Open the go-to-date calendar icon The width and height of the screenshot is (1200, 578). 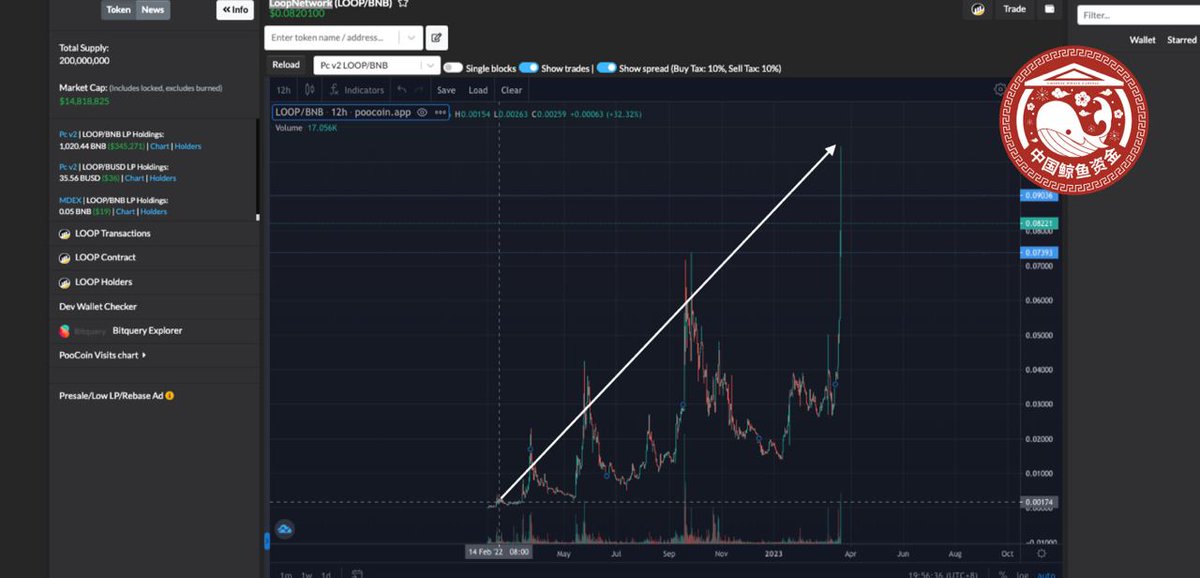357,574
